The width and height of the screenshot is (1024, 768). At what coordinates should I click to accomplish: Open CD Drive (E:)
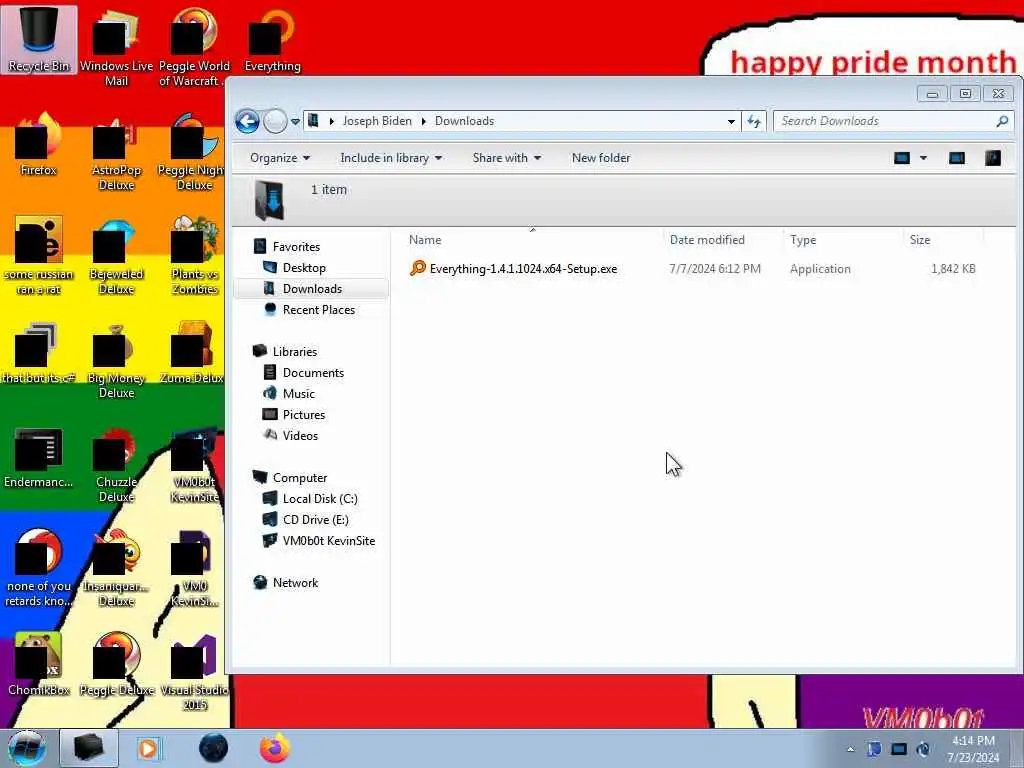click(315, 520)
